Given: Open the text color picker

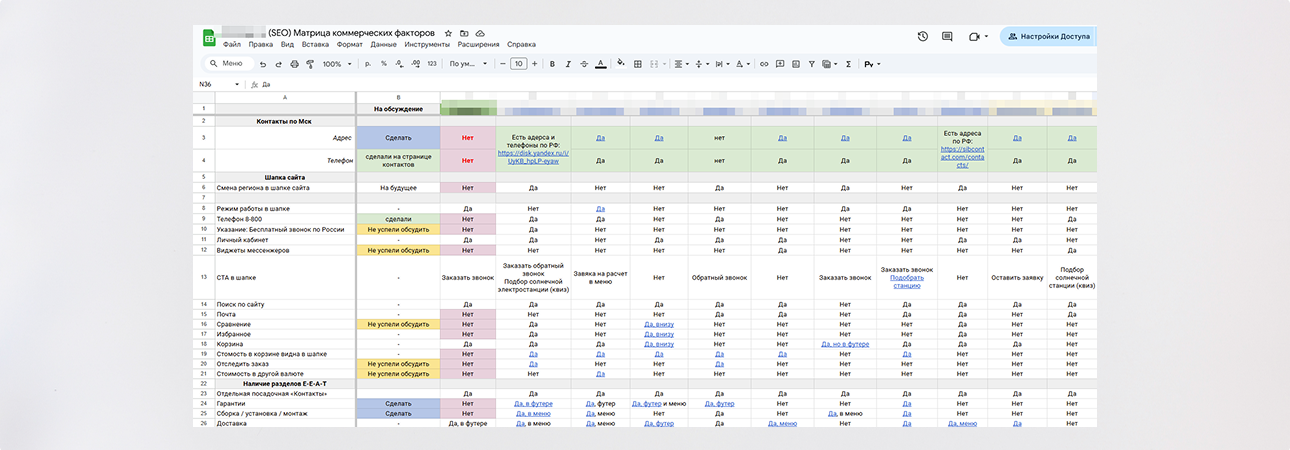Looking at the screenshot, I should (x=599, y=64).
